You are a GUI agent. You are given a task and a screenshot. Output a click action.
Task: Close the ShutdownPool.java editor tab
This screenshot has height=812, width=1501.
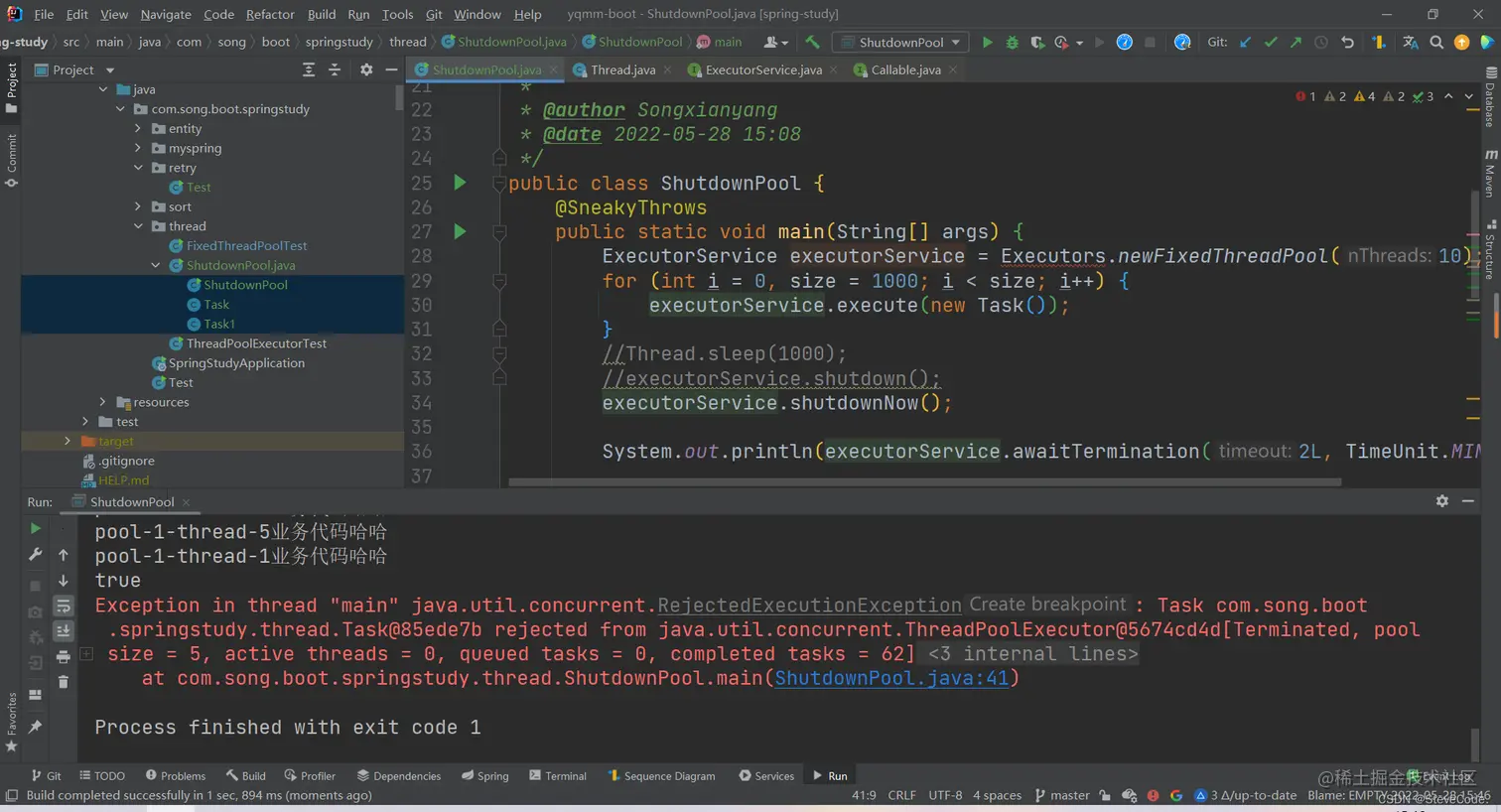click(554, 69)
